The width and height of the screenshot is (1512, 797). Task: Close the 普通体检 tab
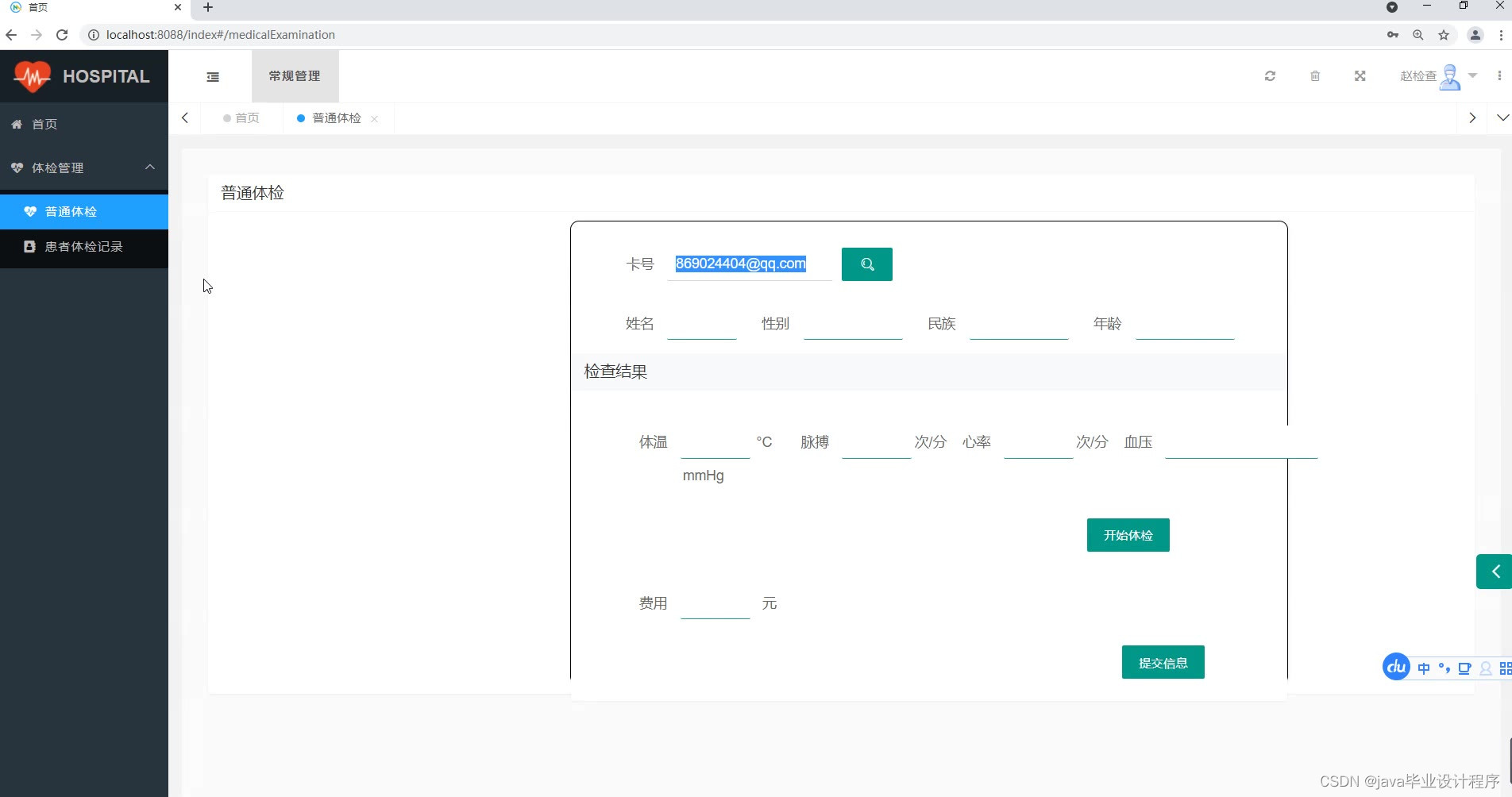(x=374, y=119)
